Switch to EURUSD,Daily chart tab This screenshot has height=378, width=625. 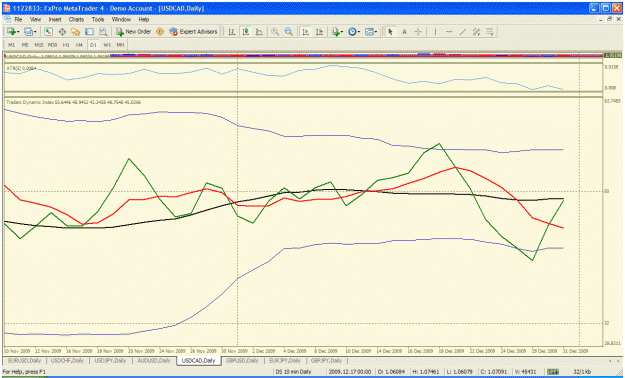(25, 360)
